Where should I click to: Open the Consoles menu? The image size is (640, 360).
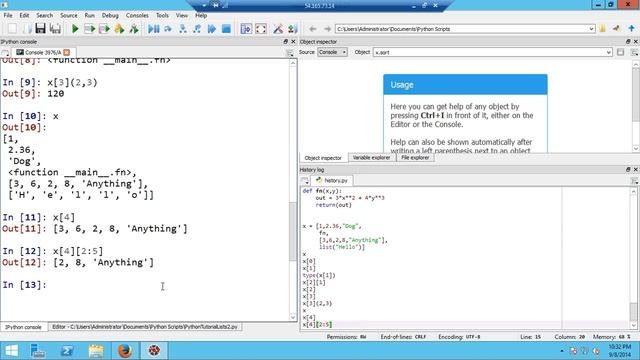(x=137, y=16)
